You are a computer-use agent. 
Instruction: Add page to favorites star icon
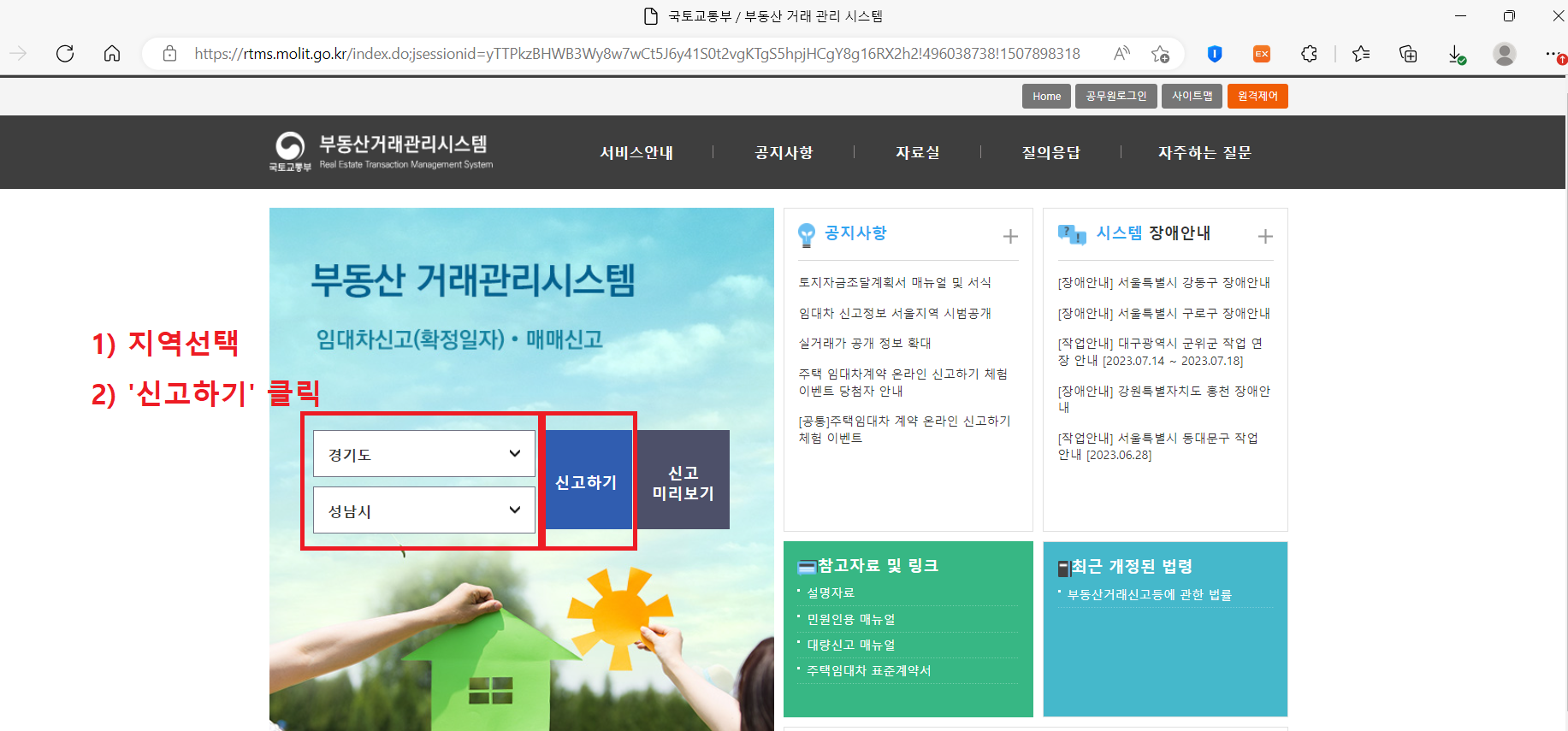click(1160, 54)
